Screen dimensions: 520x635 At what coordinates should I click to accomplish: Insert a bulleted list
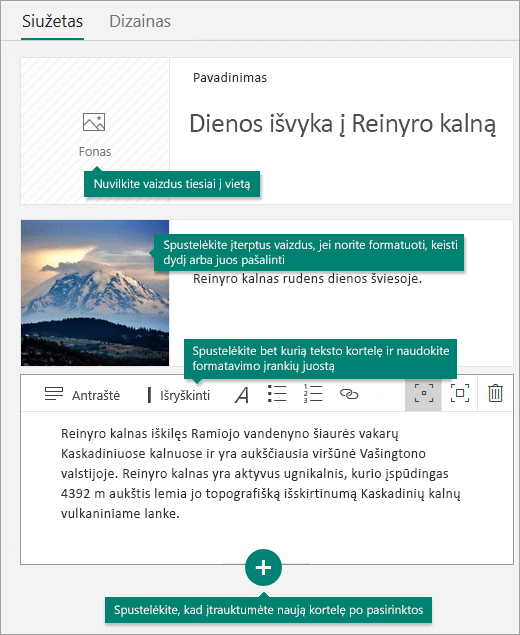[277, 394]
